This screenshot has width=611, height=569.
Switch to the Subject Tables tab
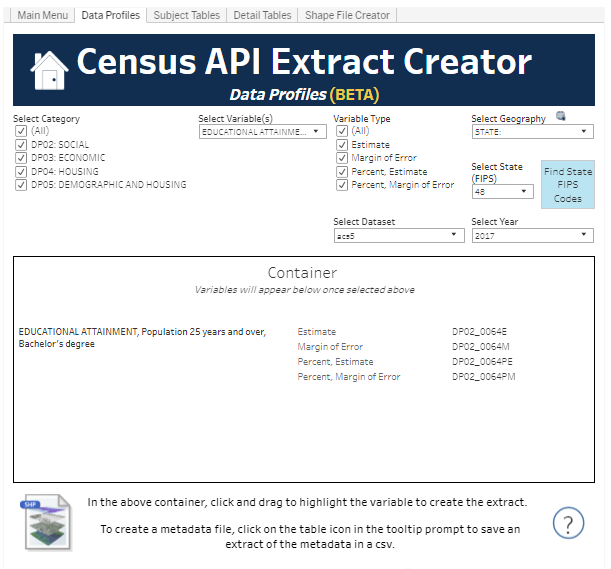click(186, 15)
